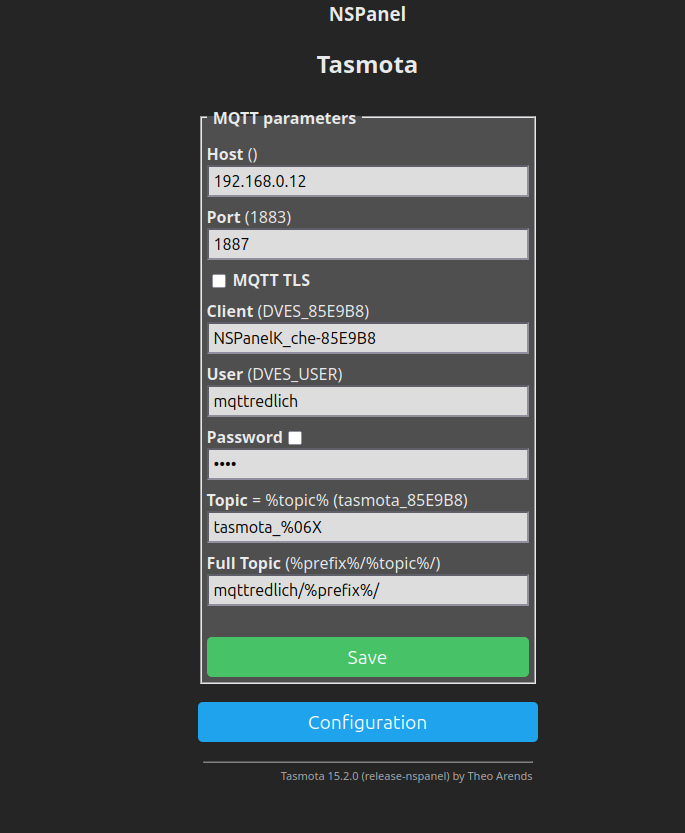
Task: Click the Tasmota heading
Action: [x=367, y=65]
